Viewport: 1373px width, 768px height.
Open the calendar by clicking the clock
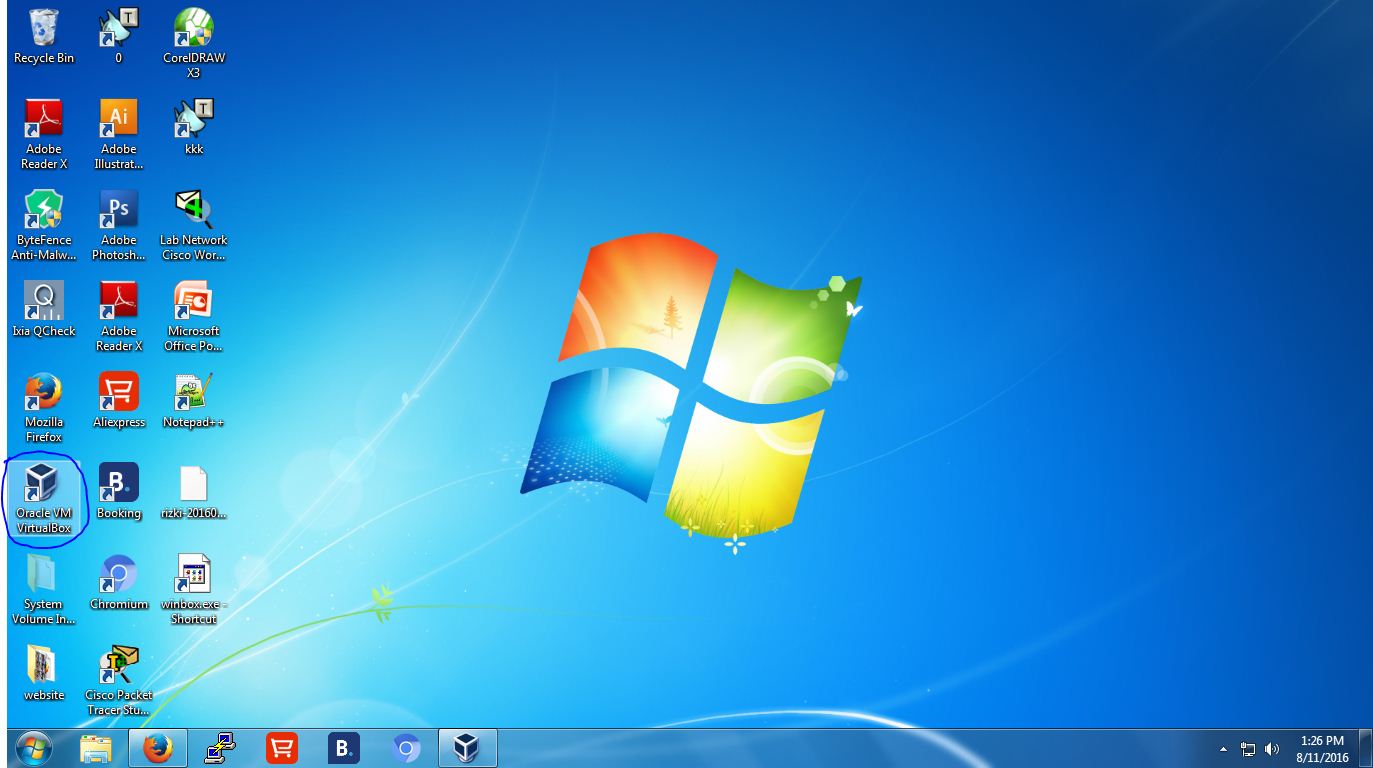tap(1322, 747)
